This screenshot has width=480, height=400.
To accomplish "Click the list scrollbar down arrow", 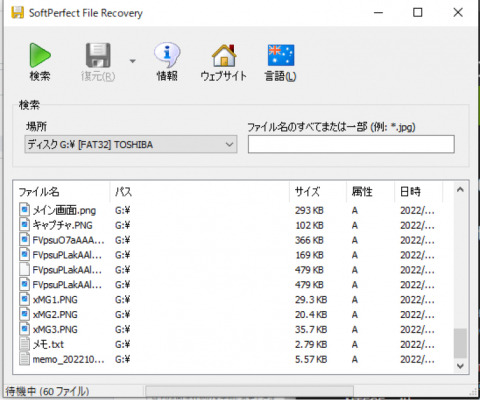I will (x=460, y=366).
